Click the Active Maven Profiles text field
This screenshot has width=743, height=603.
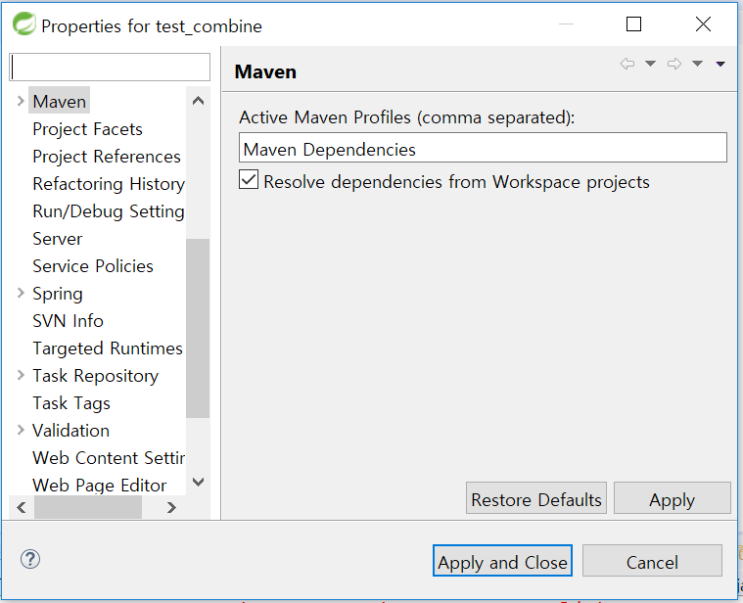[483, 148]
